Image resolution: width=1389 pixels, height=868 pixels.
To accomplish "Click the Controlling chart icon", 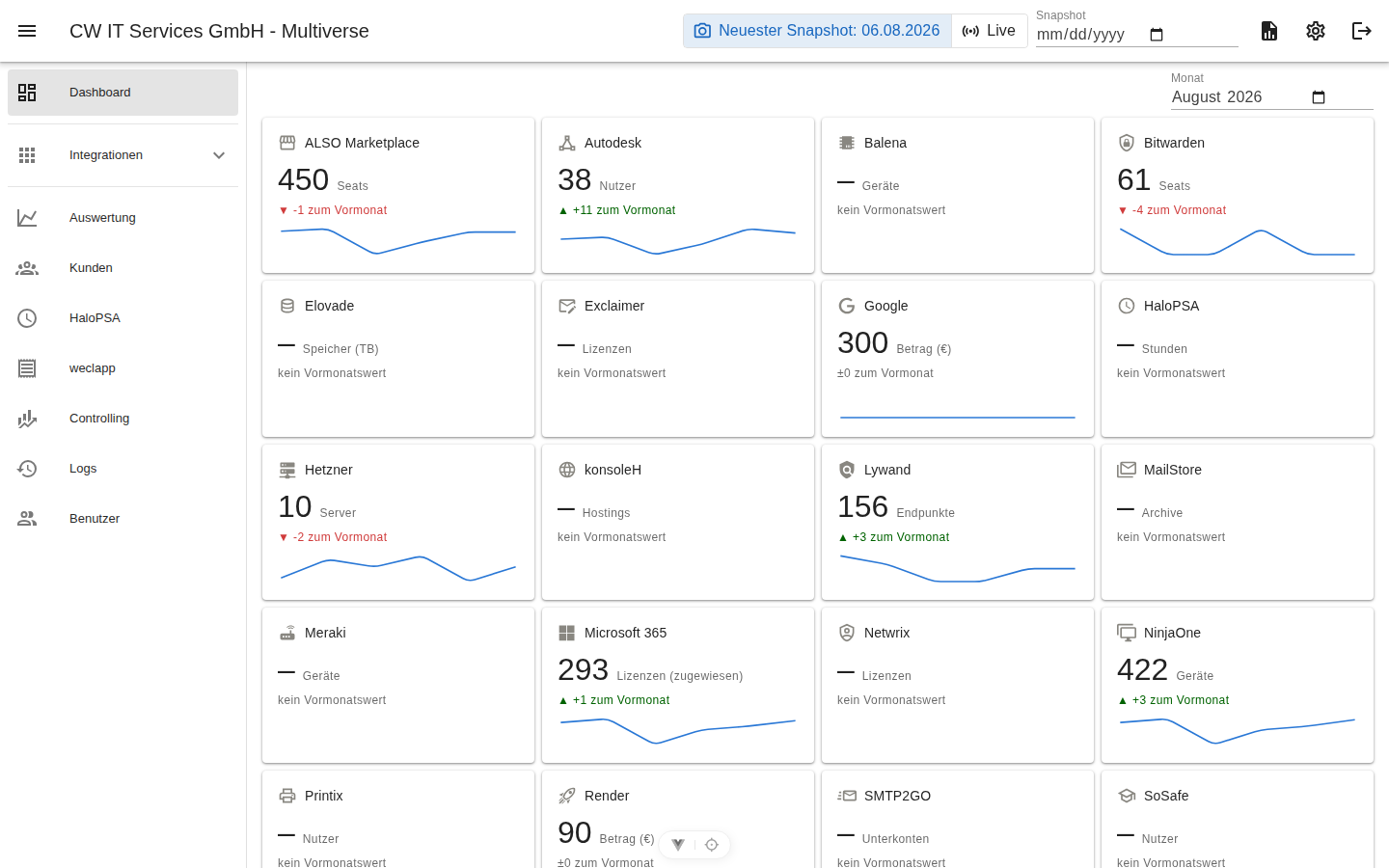I will (x=27, y=419).
